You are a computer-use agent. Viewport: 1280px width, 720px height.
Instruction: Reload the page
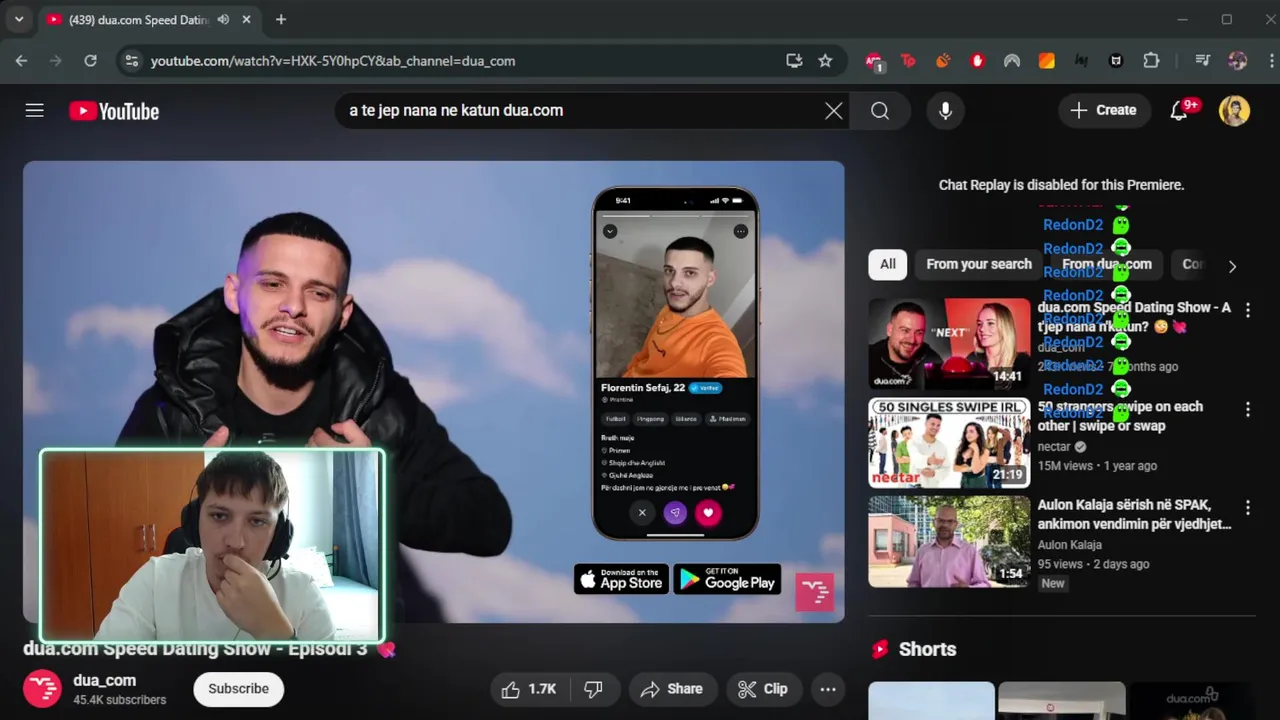[90, 61]
